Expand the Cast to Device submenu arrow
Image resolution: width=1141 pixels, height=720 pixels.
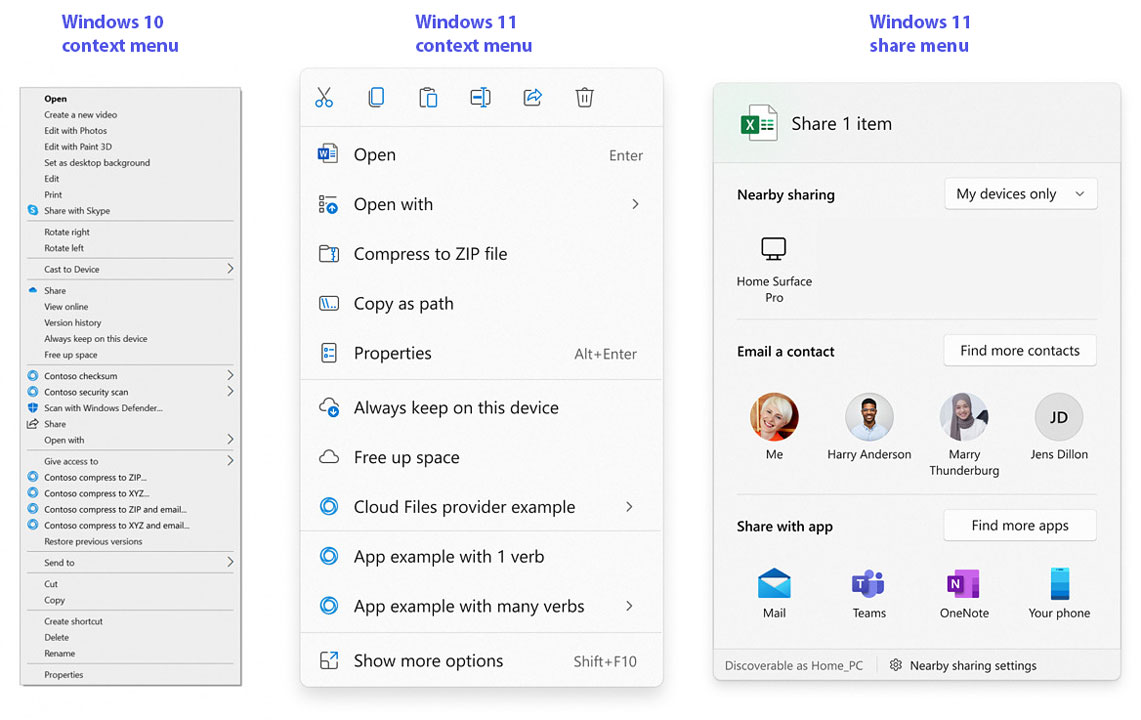(x=230, y=269)
